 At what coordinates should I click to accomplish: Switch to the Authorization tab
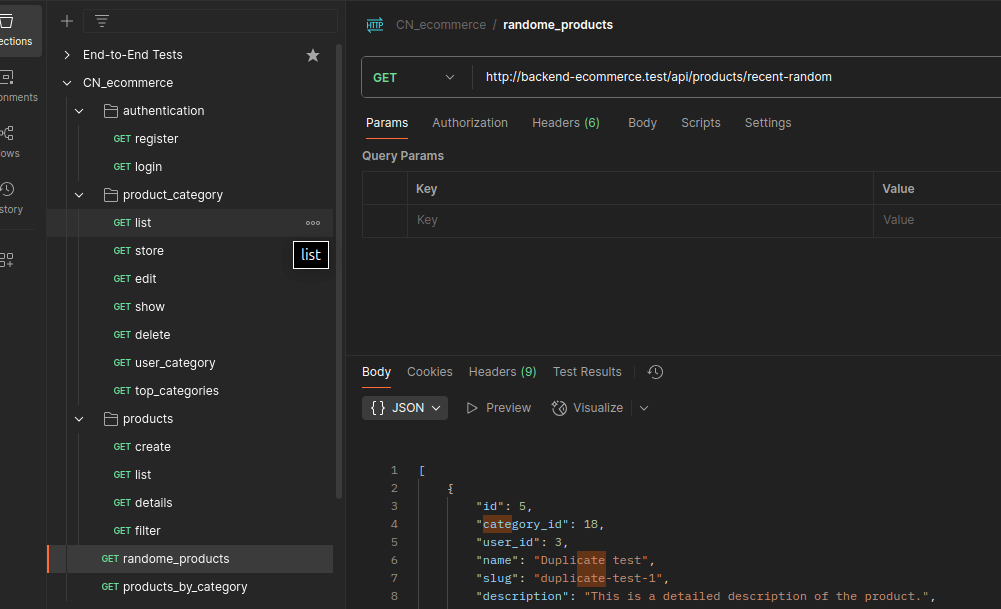click(x=470, y=123)
